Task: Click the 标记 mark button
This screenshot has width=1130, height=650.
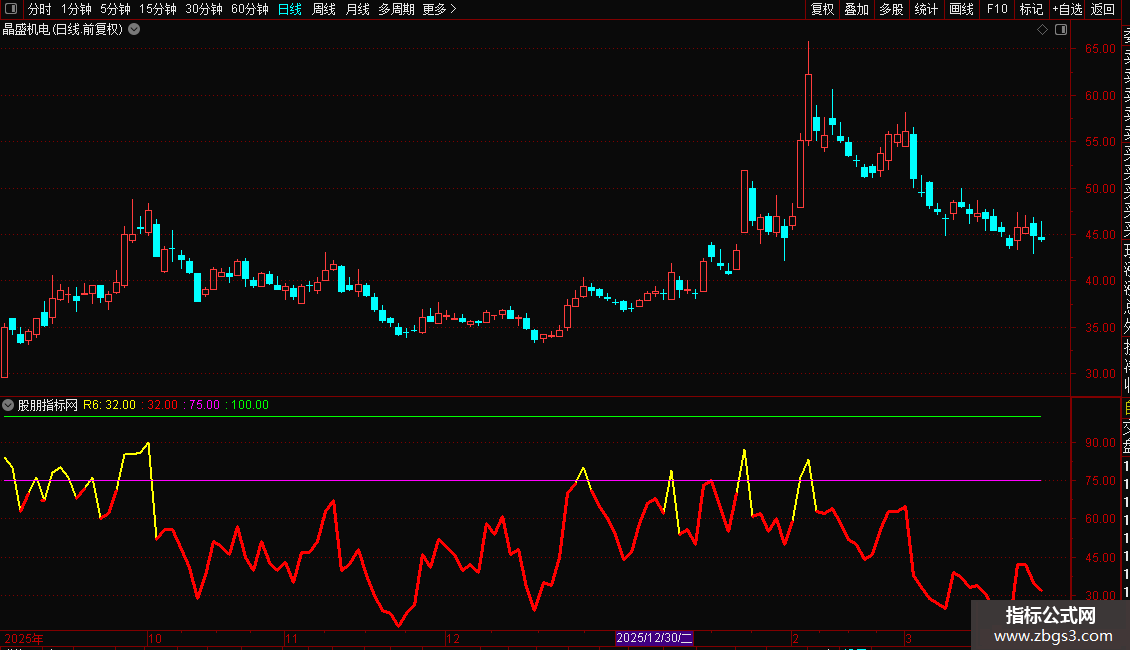Action: coord(1031,9)
